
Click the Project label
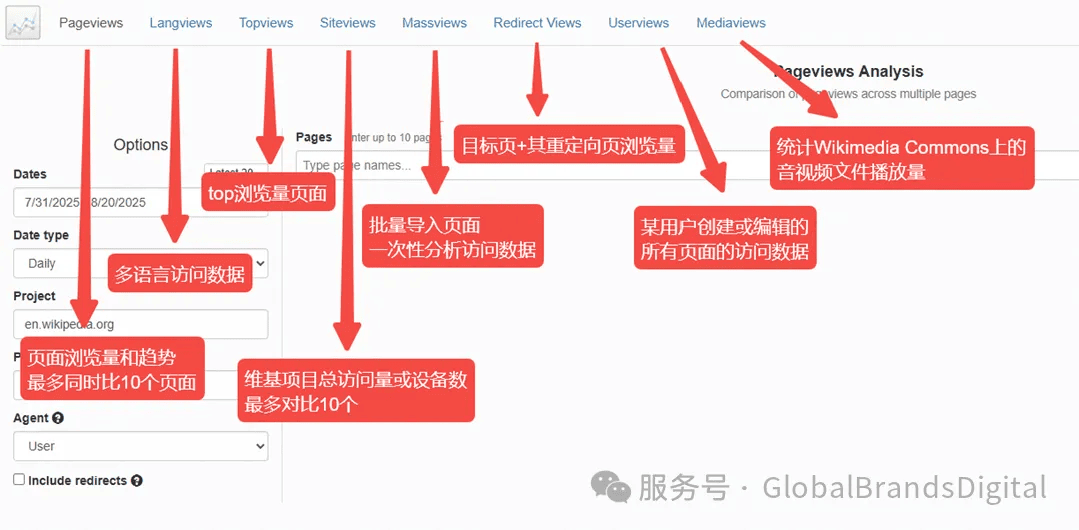coord(34,296)
